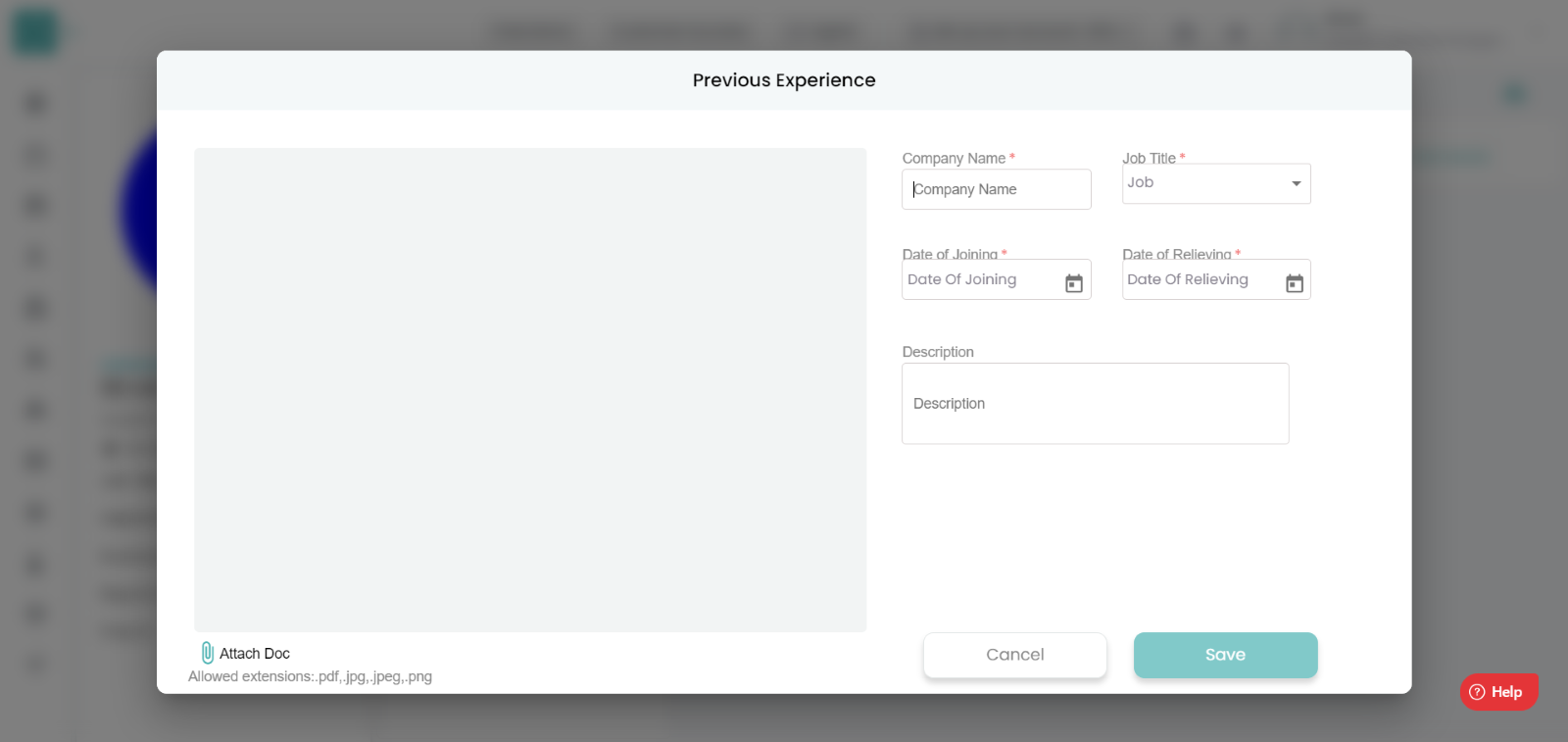Viewport: 1568px width, 742px height.
Task: Save the previous experience entry
Action: click(1226, 655)
